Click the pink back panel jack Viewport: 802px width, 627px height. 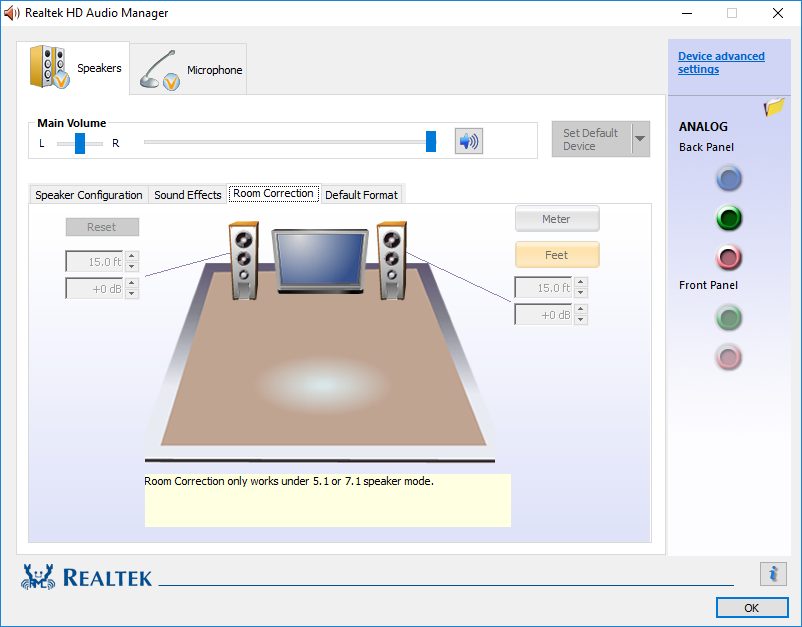tap(729, 257)
